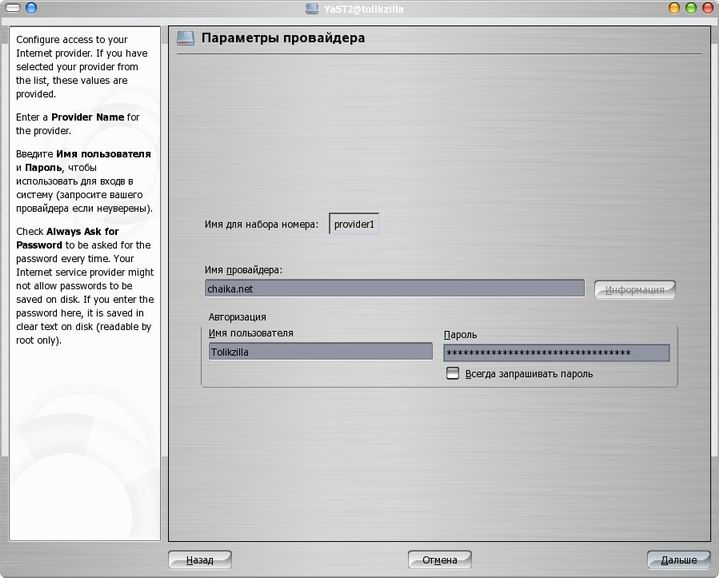Proceed with the Дальше button
This screenshot has width=719, height=578.
coord(679,560)
